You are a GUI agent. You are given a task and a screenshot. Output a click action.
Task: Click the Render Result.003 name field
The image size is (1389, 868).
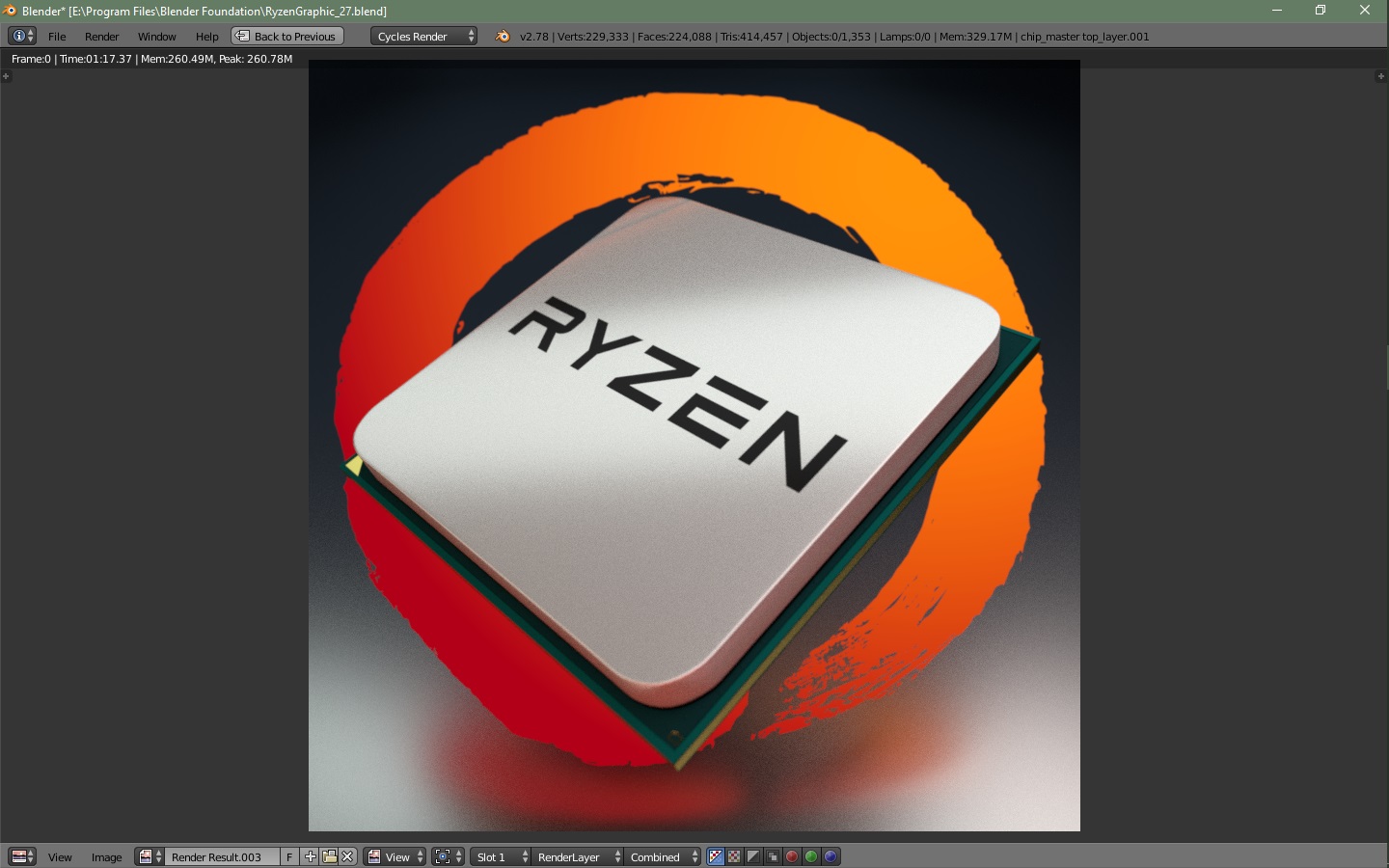[x=223, y=856]
